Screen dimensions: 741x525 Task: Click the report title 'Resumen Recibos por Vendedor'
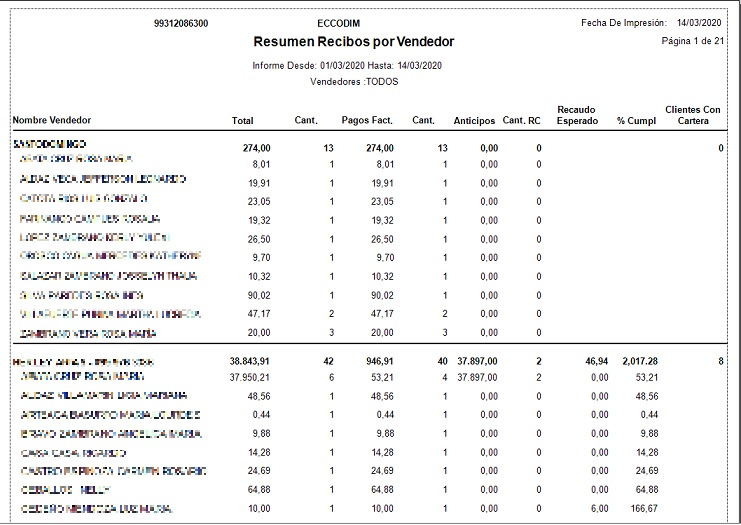pyautogui.click(x=354, y=42)
